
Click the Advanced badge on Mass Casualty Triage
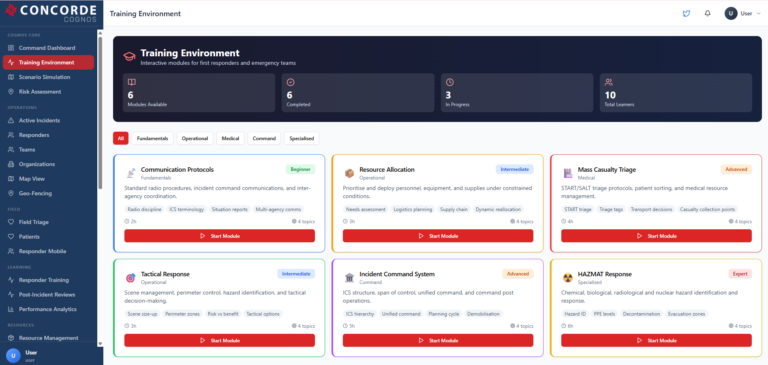[x=736, y=169]
